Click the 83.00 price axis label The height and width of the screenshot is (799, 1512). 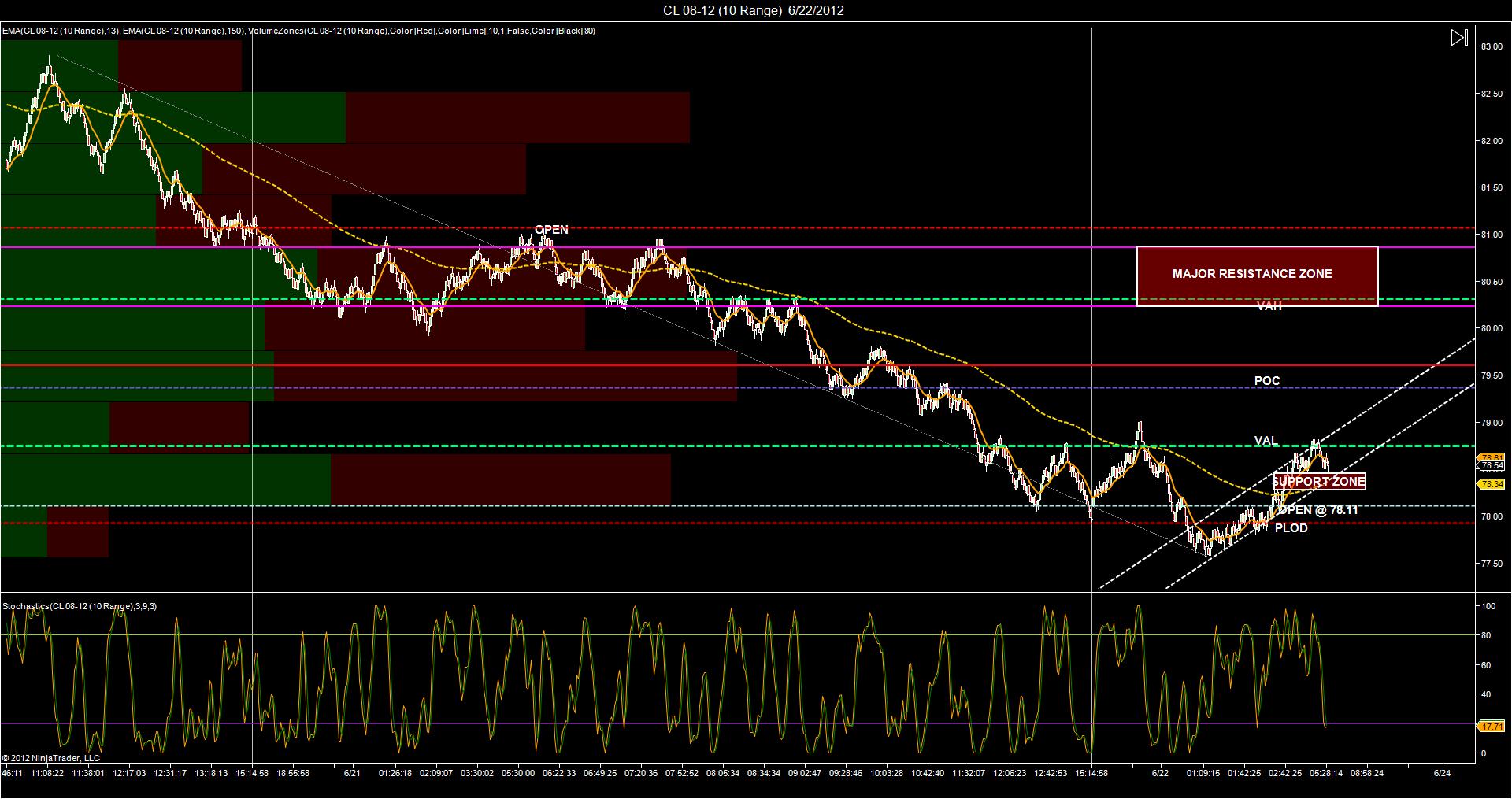click(x=1492, y=47)
